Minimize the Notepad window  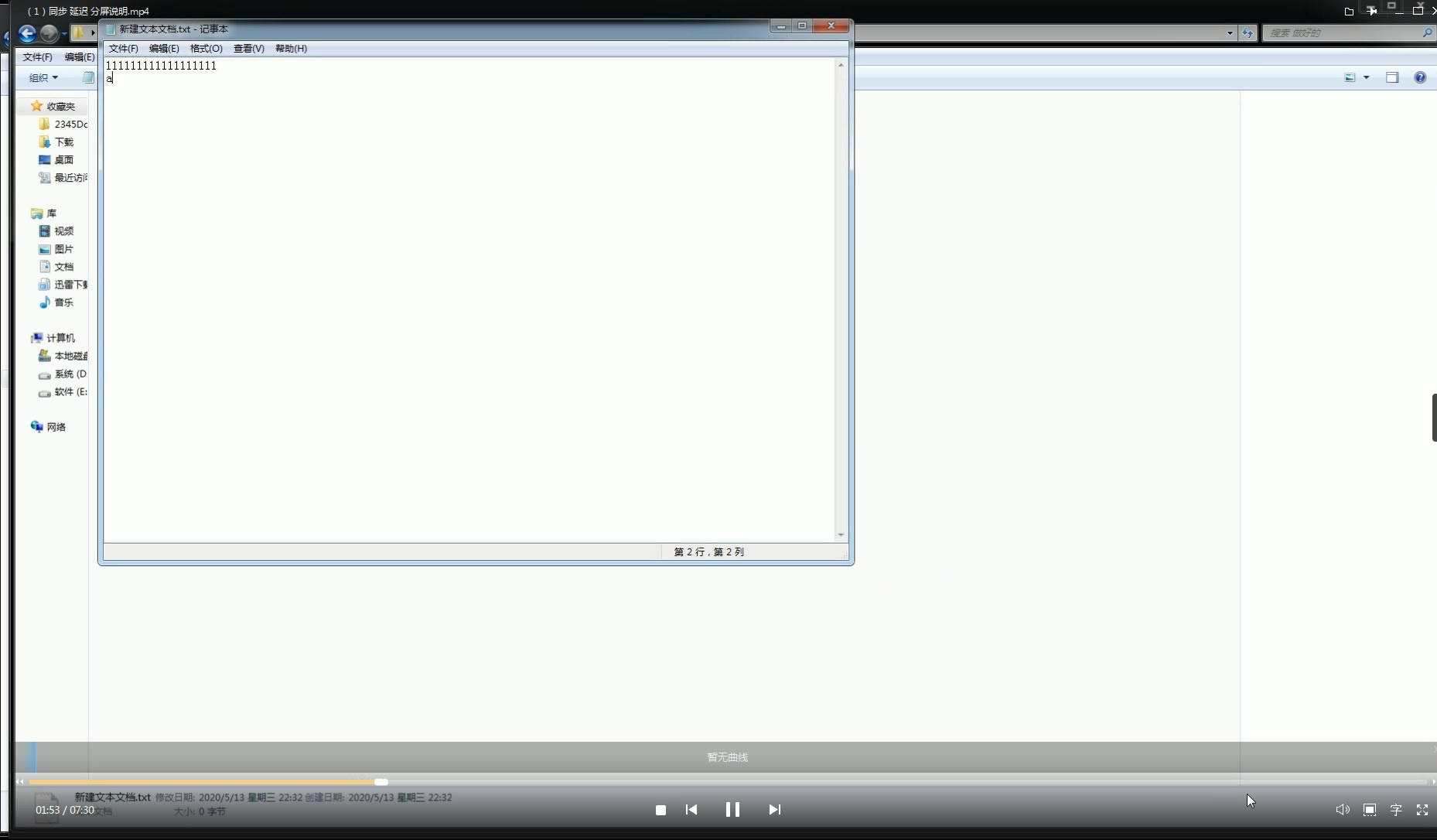780,26
